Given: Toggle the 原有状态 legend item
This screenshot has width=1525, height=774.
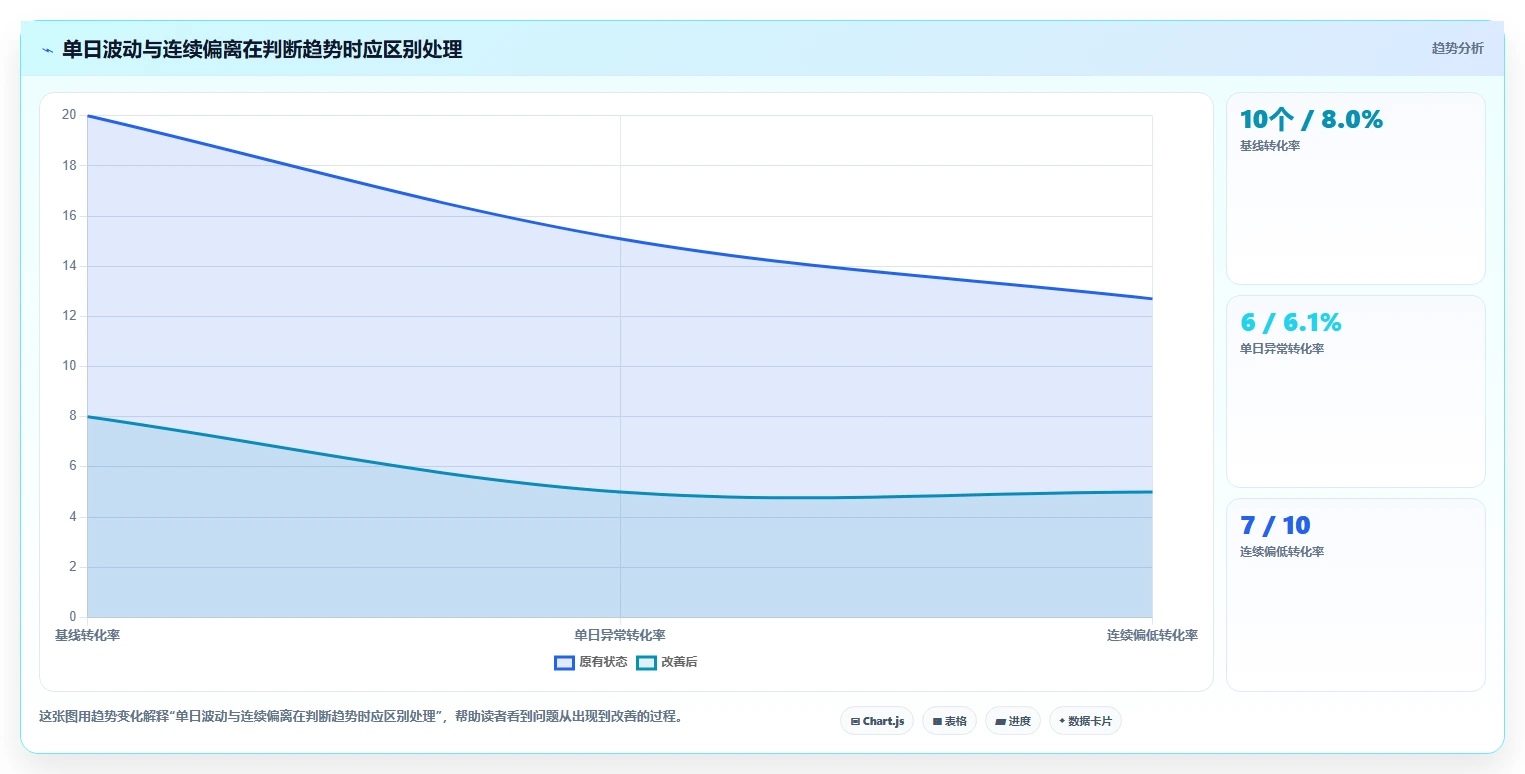Looking at the screenshot, I should pyautogui.click(x=591, y=662).
